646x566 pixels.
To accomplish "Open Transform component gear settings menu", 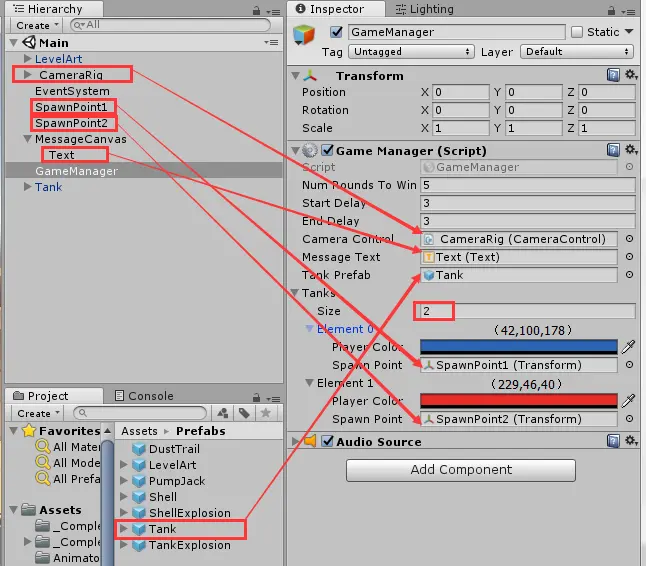I will [x=631, y=75].
